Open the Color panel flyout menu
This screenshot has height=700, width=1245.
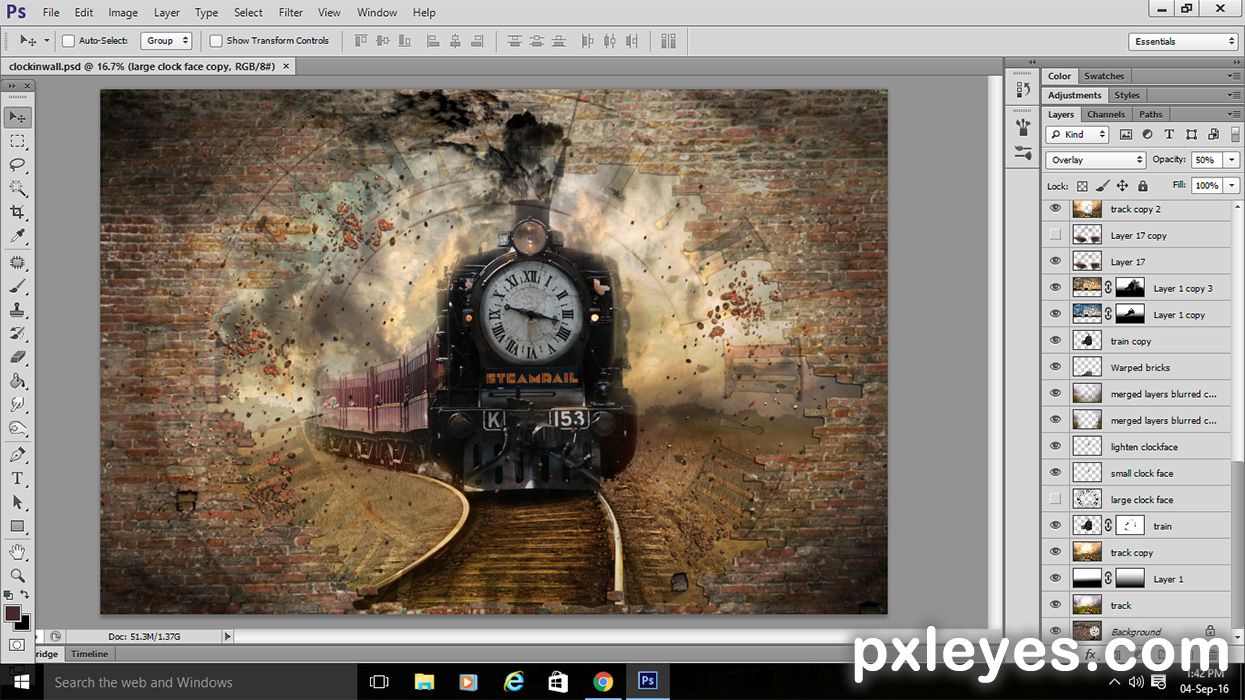click(x=1233, y=76)
